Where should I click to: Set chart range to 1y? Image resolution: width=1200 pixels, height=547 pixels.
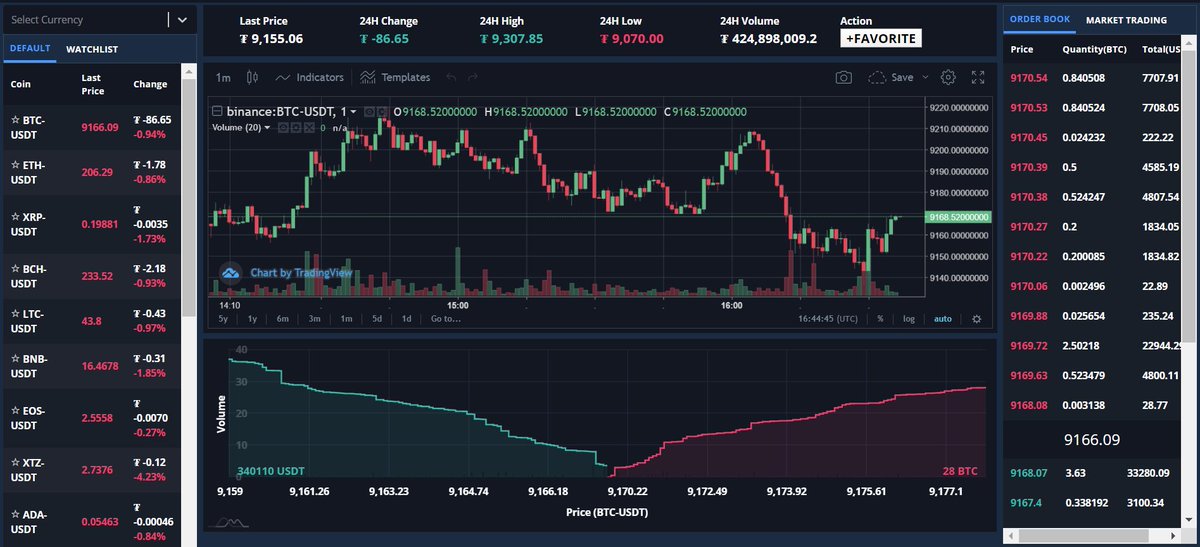point(252,319)
